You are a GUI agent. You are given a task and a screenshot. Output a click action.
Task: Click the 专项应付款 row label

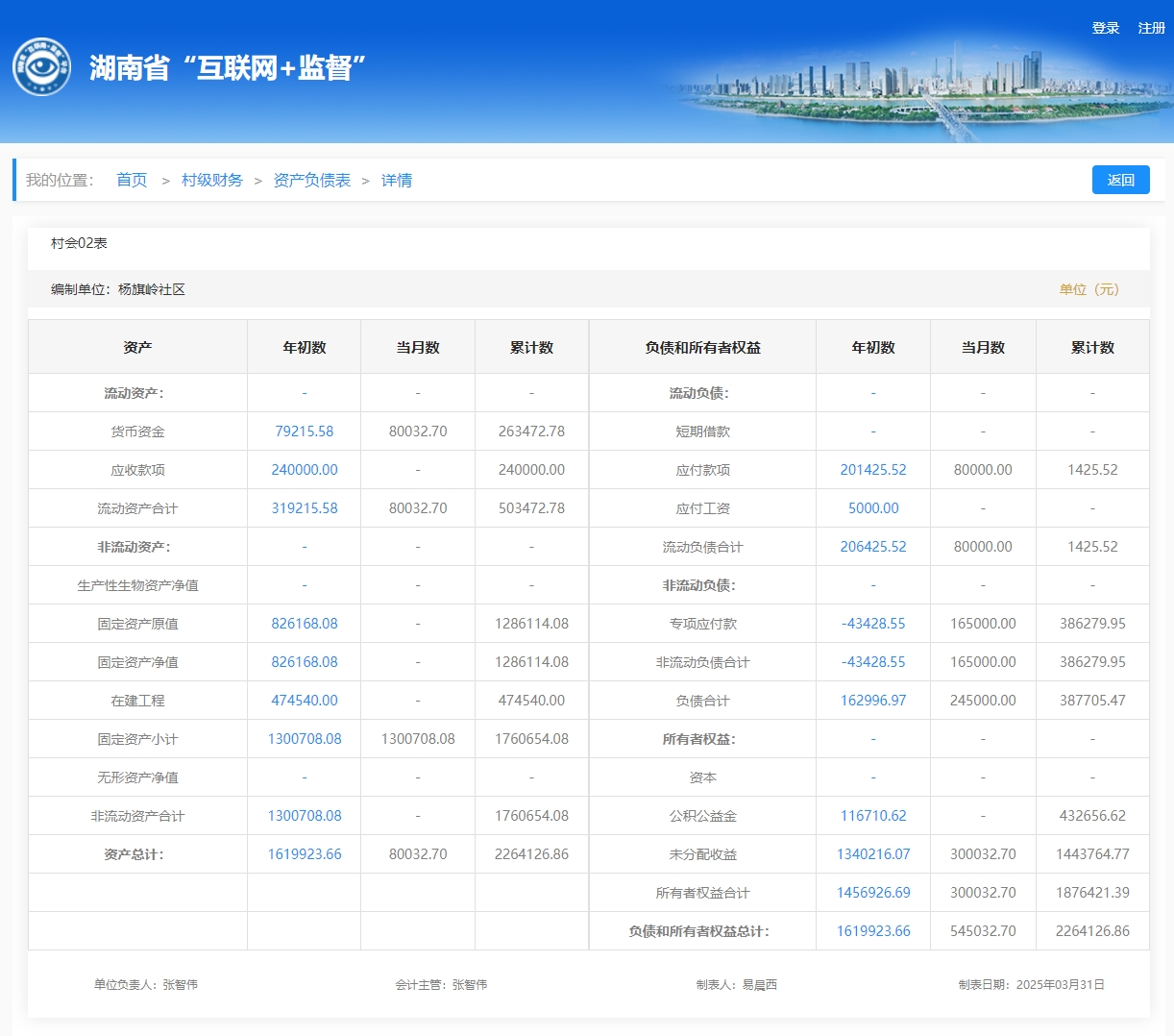(x=702, y=624)
